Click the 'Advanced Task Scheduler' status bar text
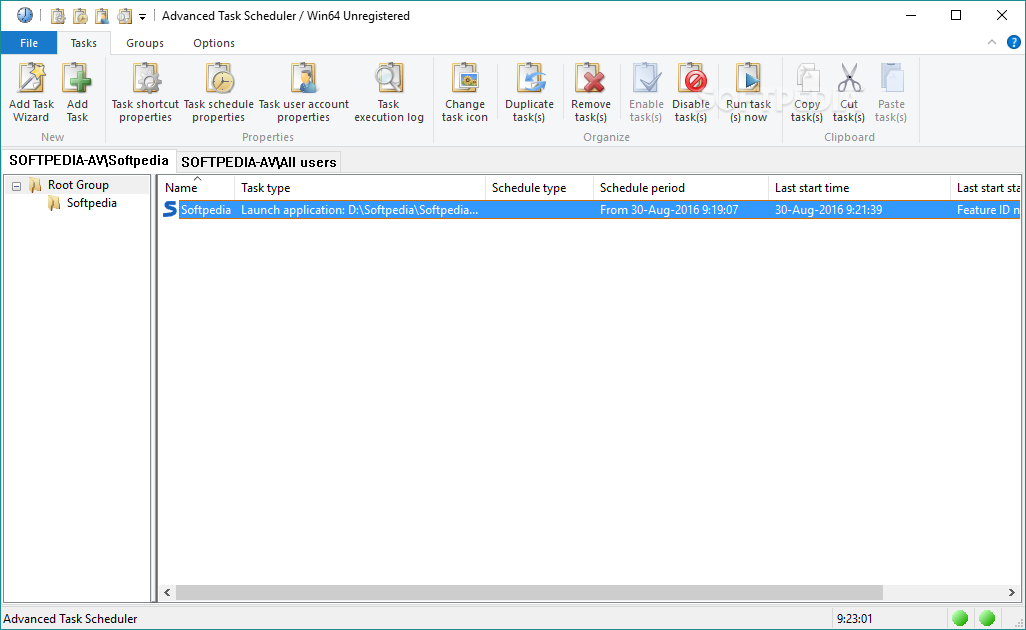1026x630 pixels. pyautogui.click(x=70, y=619)
